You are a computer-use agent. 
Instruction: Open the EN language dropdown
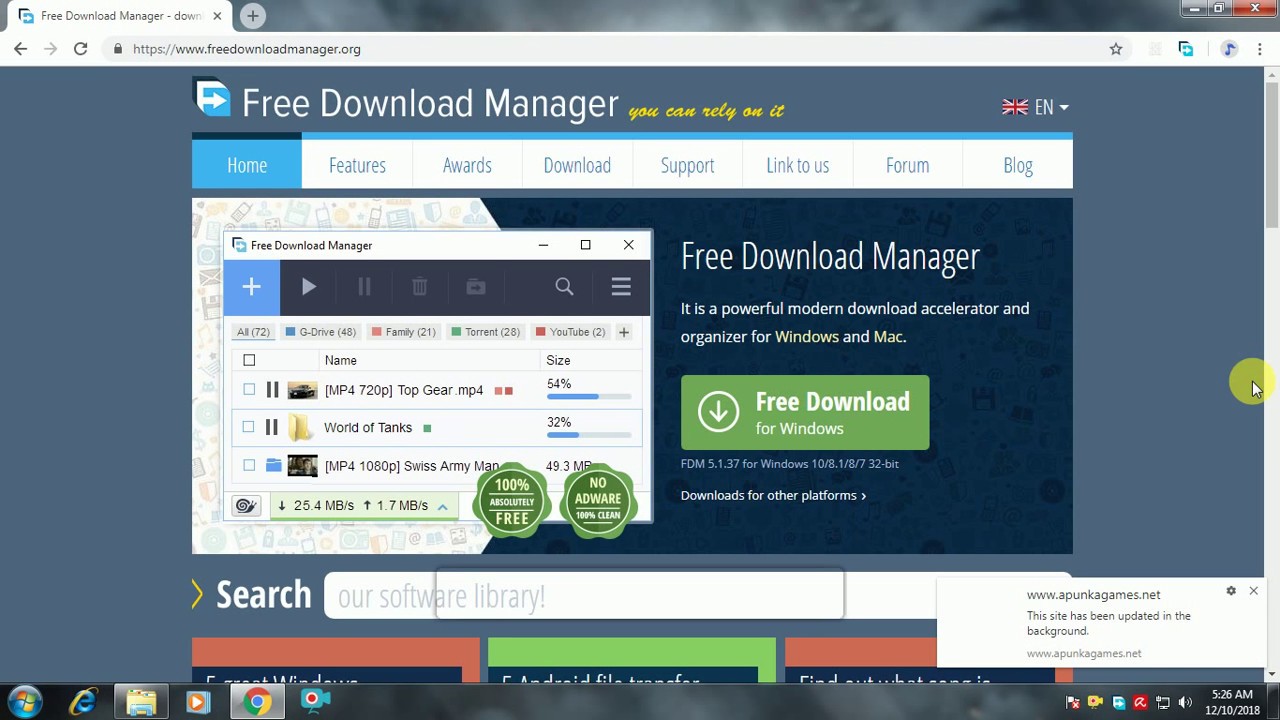coord(1035,107)
